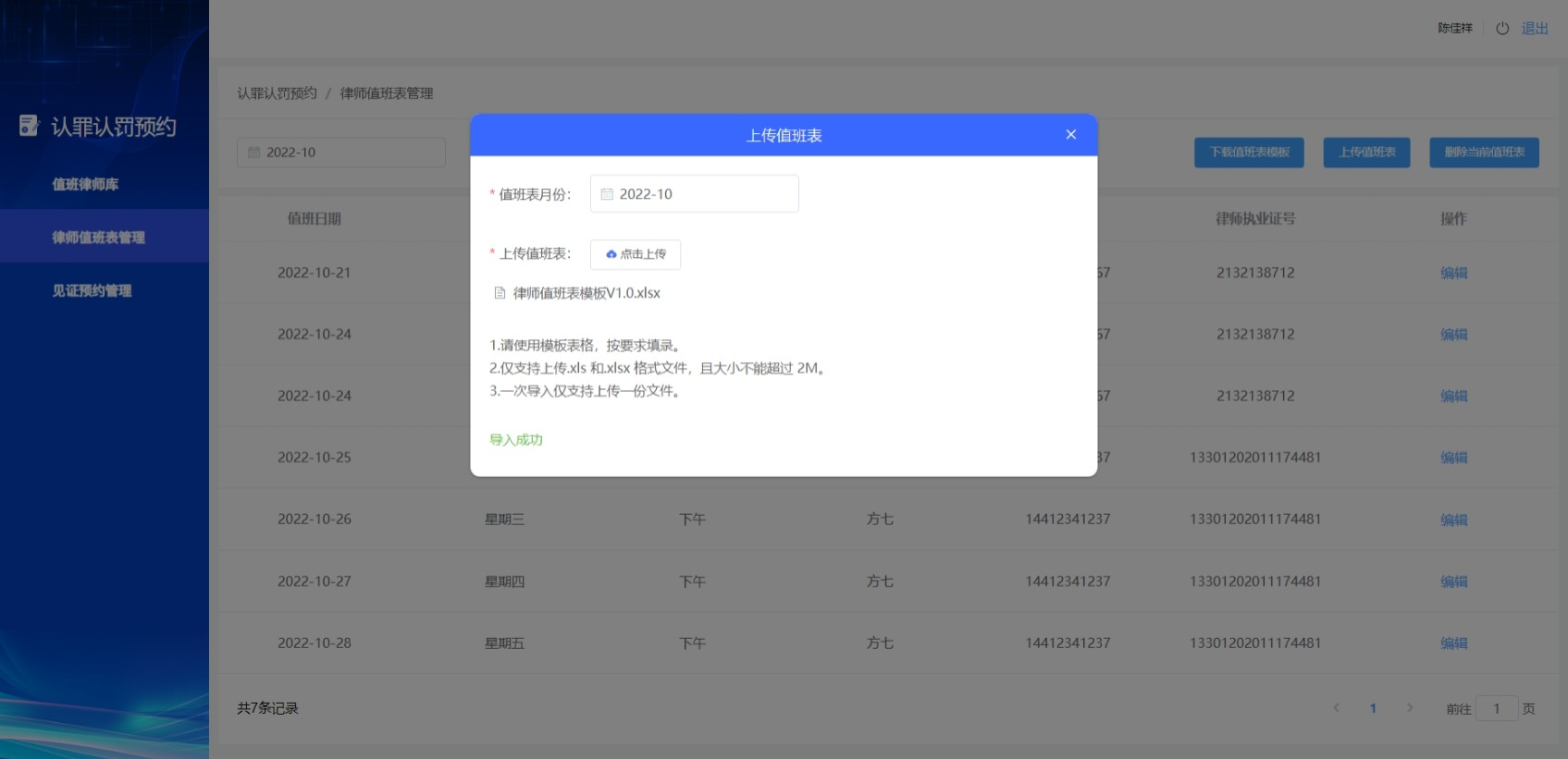Click the 上传值班表 button in toolbar
Image resolution: width=1568 pixels, height=759 pixels.
pos(1366,153)
